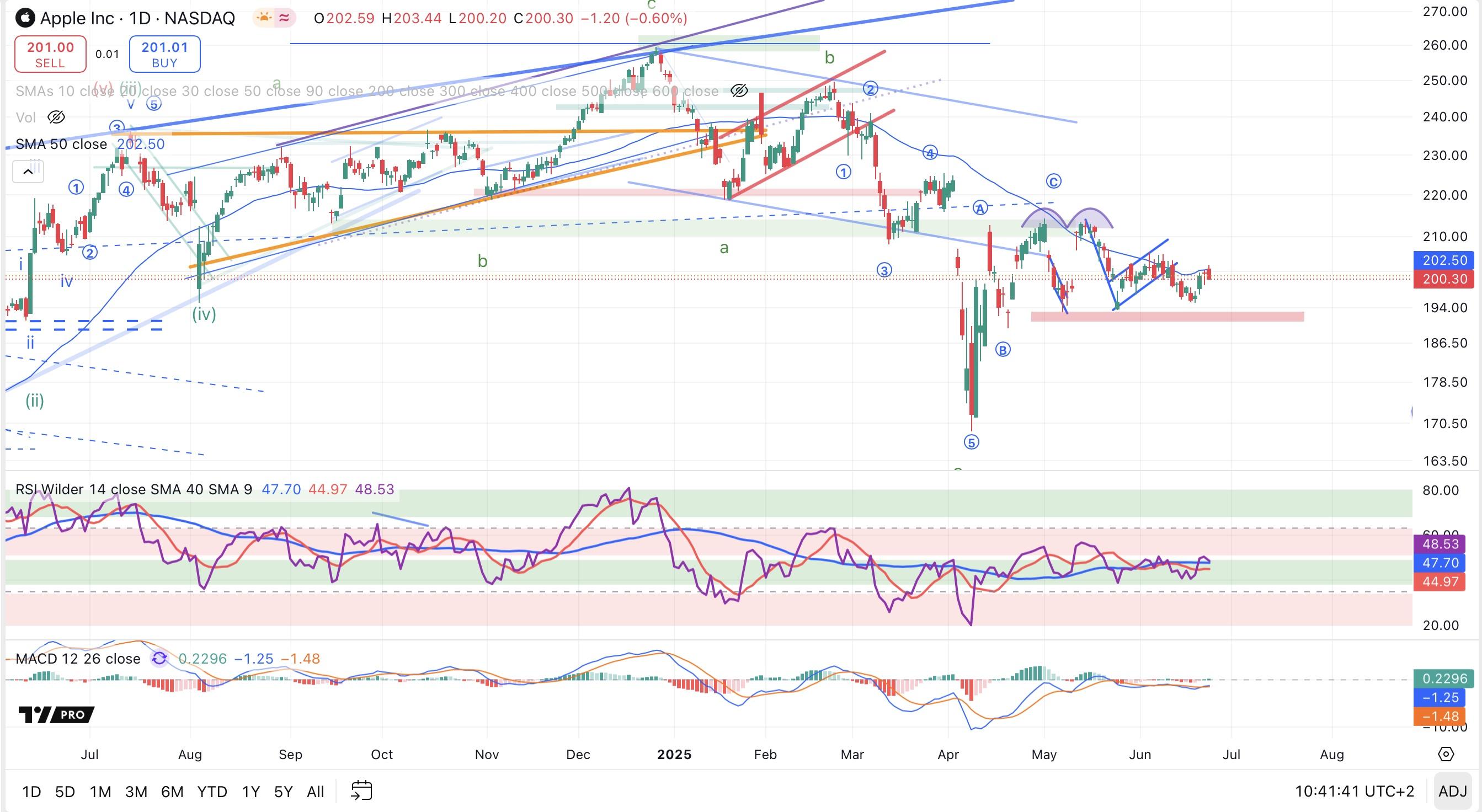Open chart scale settings gear icon
1482x812 pixels.
click(x=1446, y=754)
